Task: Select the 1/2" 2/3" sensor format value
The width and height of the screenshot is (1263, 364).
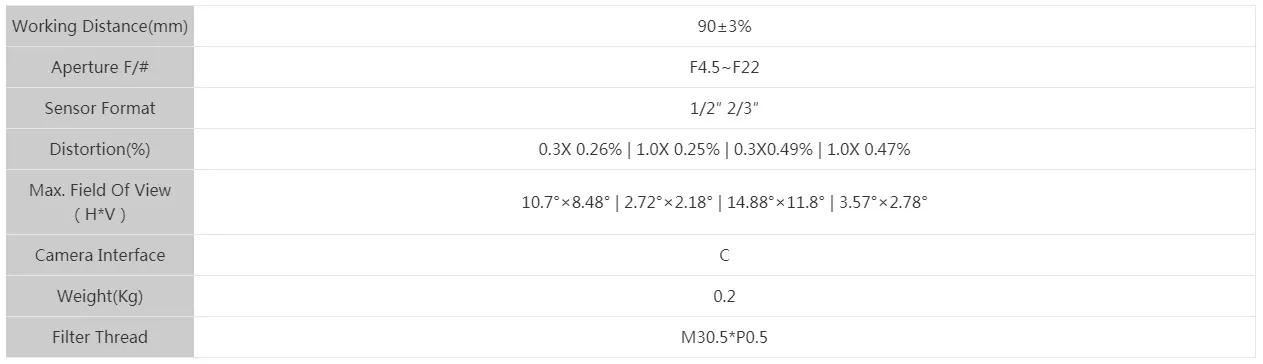Action: point(724,108)
